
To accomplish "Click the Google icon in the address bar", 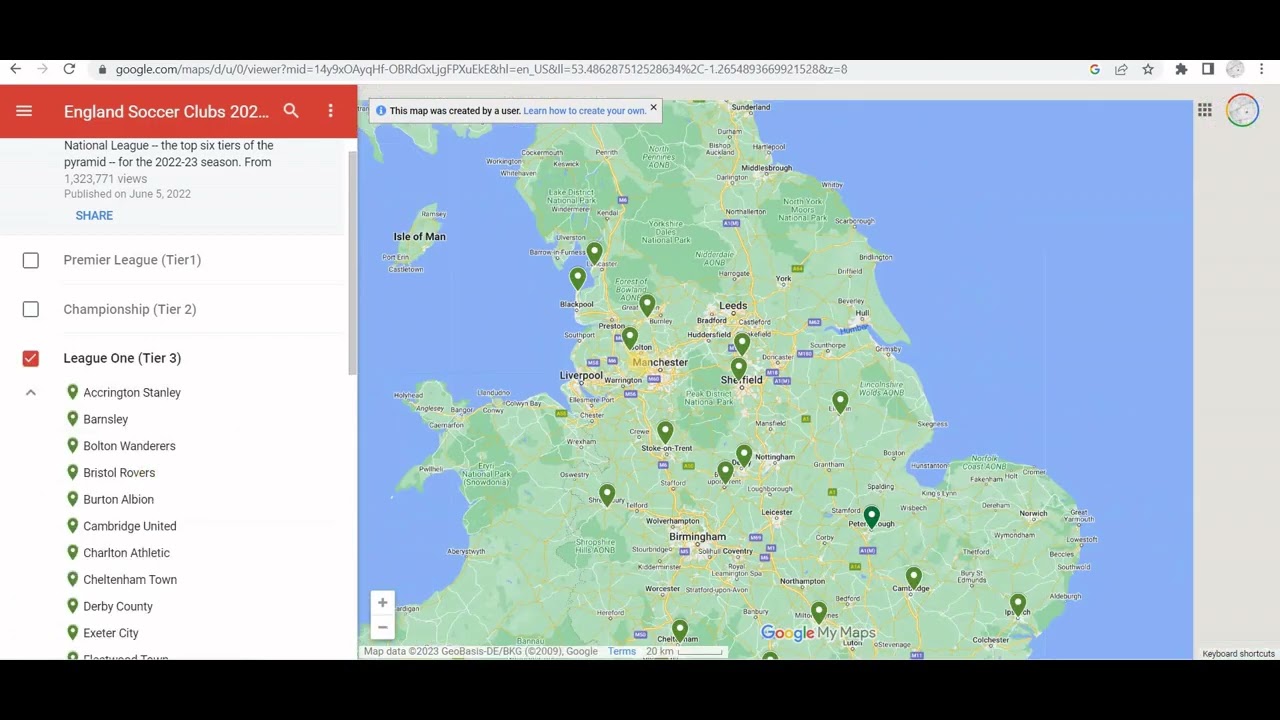I will click(1094, 69).
